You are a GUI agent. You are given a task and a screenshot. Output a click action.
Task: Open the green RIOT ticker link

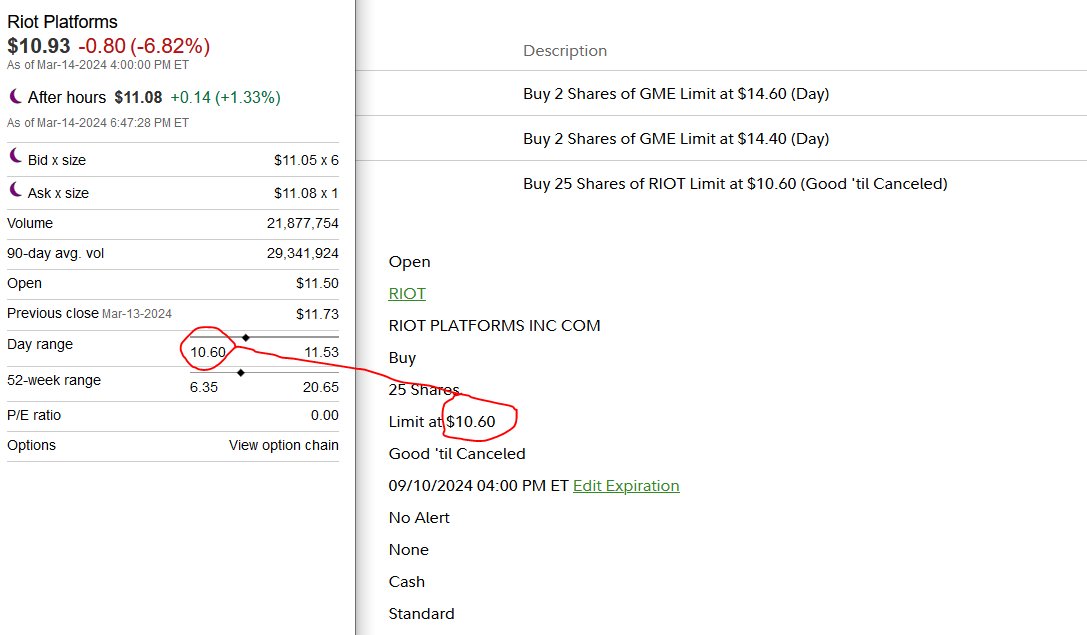407,293
